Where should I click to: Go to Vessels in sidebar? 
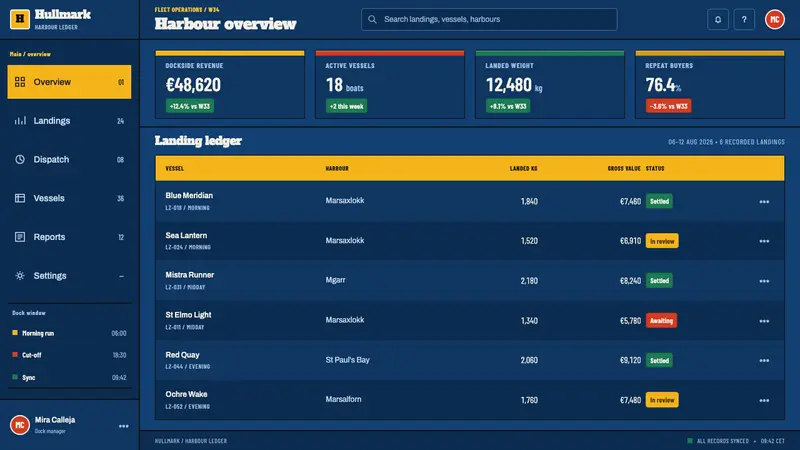(69, 198)
